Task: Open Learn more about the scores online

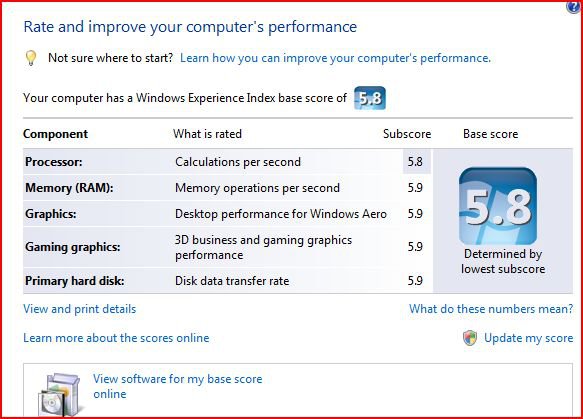Action: (116, 338)
